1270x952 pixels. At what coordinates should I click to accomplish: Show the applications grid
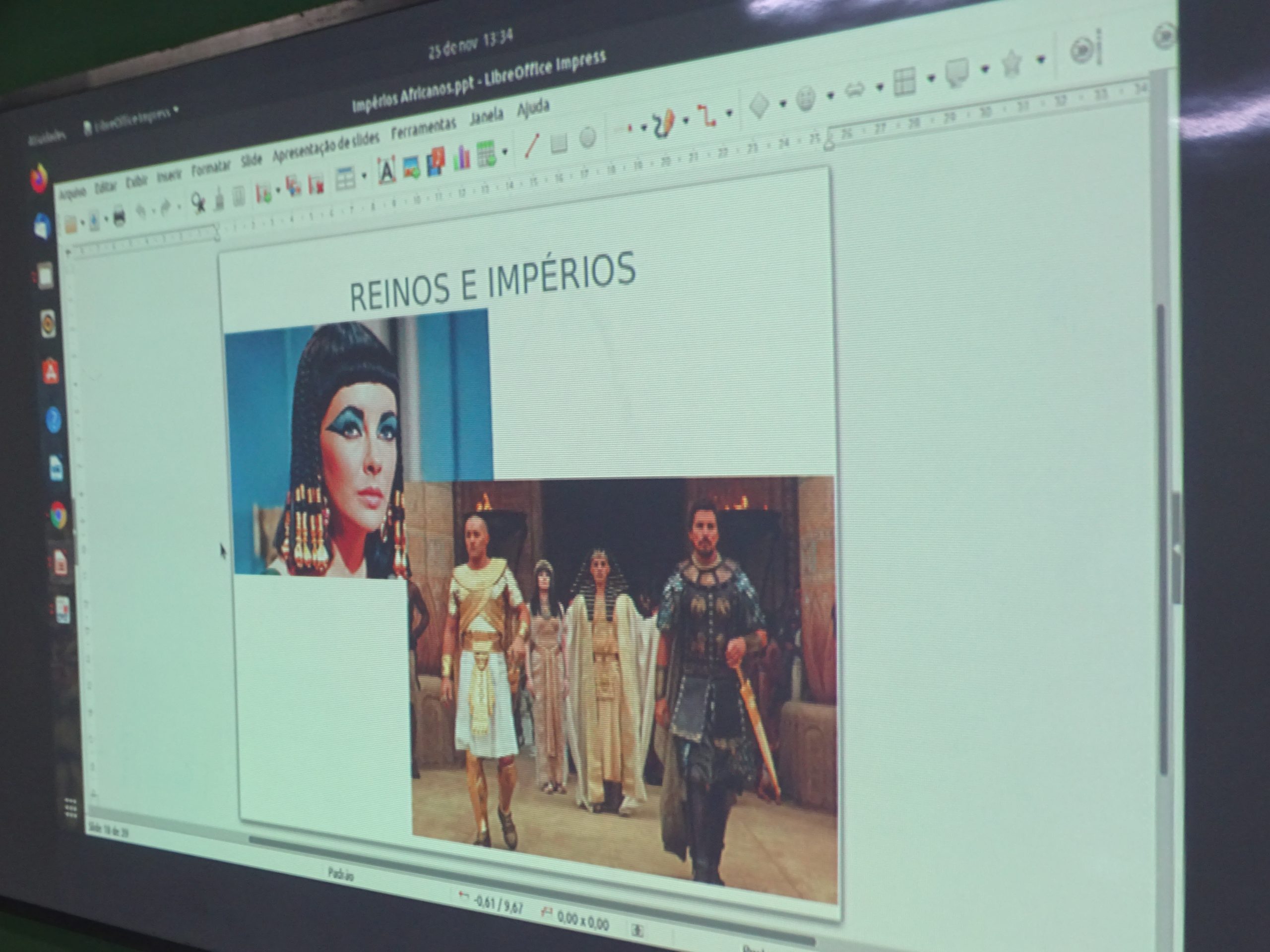point(70,808)
